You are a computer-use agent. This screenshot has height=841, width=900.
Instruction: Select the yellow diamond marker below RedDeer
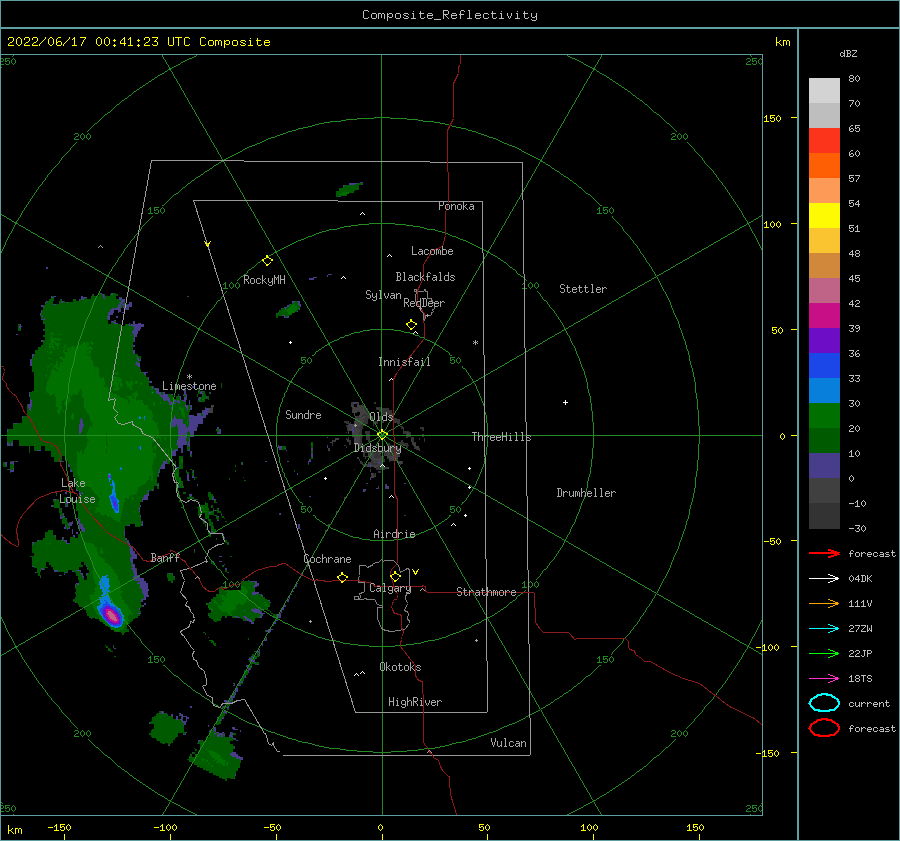pos(411,325)
